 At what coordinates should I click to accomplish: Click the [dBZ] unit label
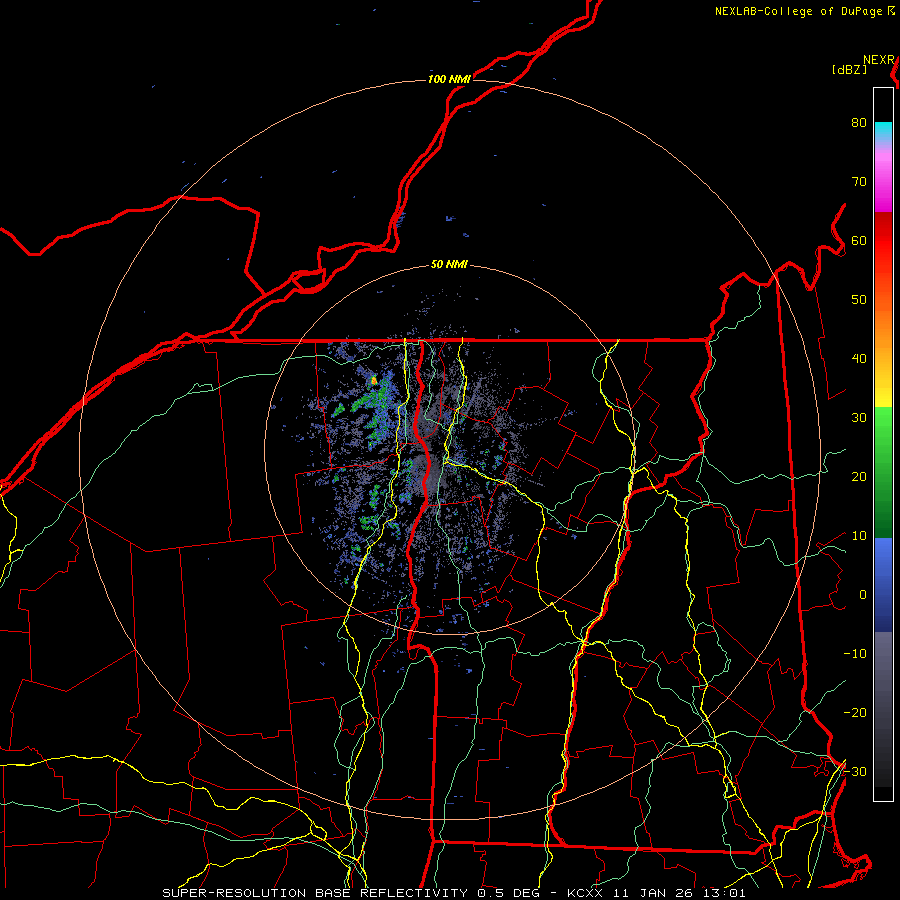pos(849,70)
